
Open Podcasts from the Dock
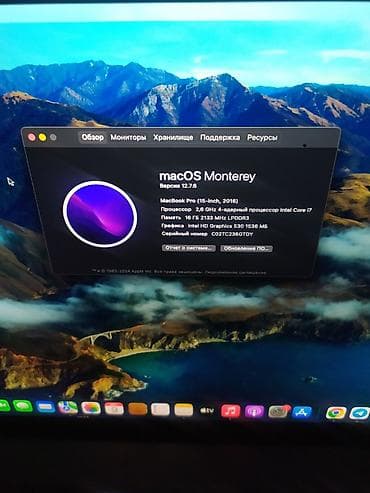tap(254, 412)
